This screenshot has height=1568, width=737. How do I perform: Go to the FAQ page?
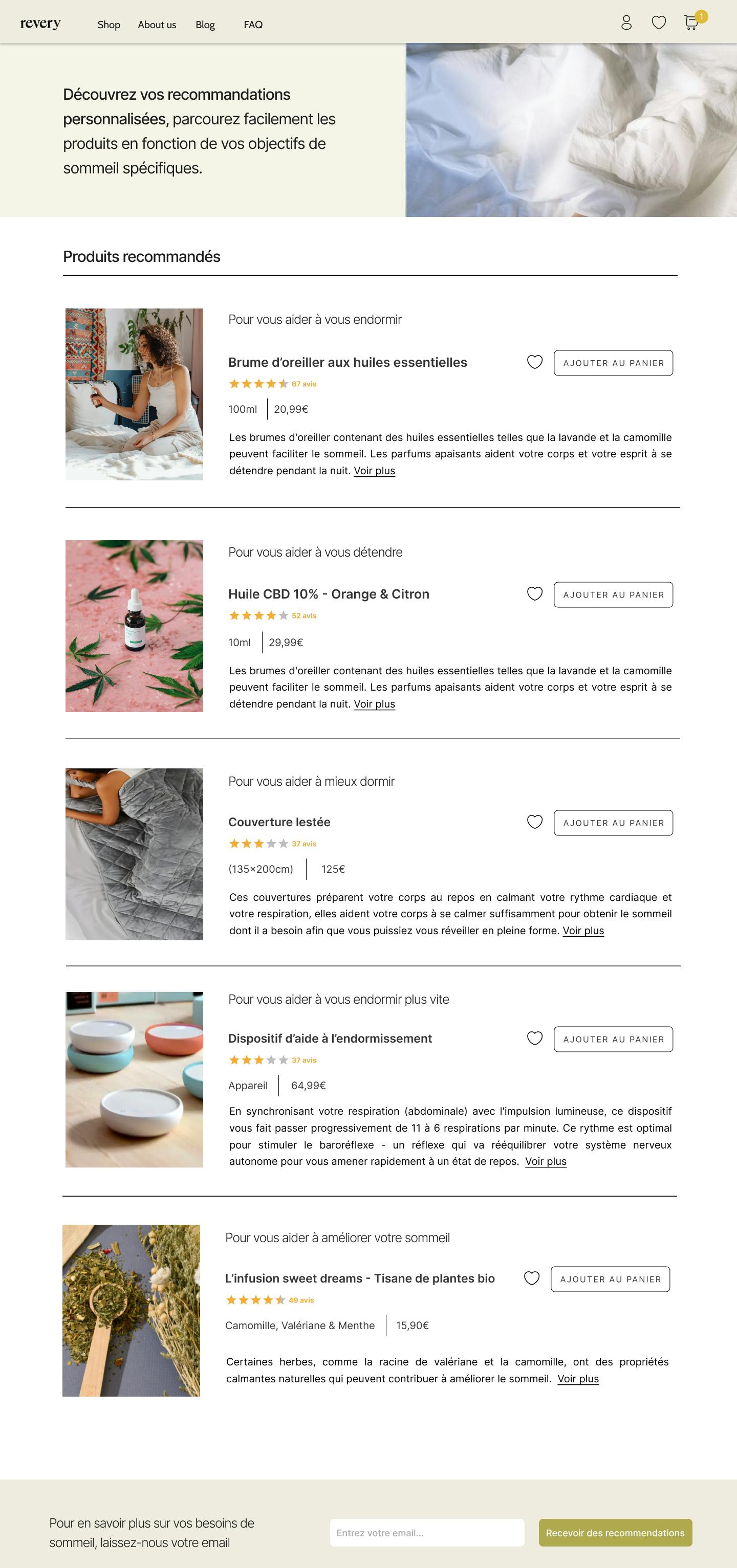[253, 25]
